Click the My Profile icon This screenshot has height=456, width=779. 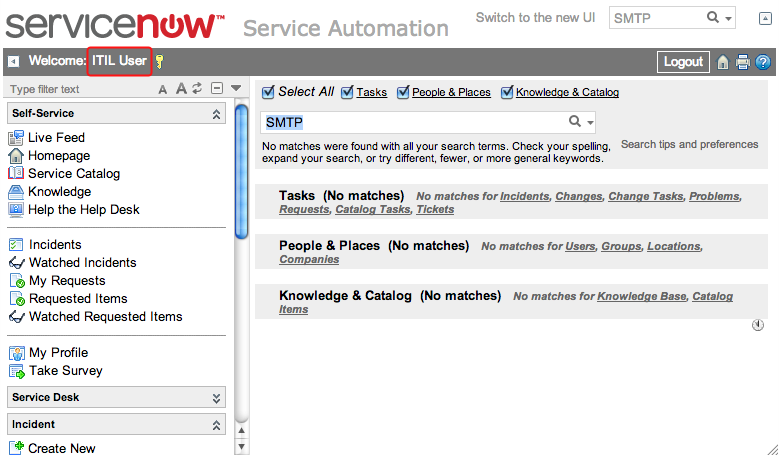(17, 353)
